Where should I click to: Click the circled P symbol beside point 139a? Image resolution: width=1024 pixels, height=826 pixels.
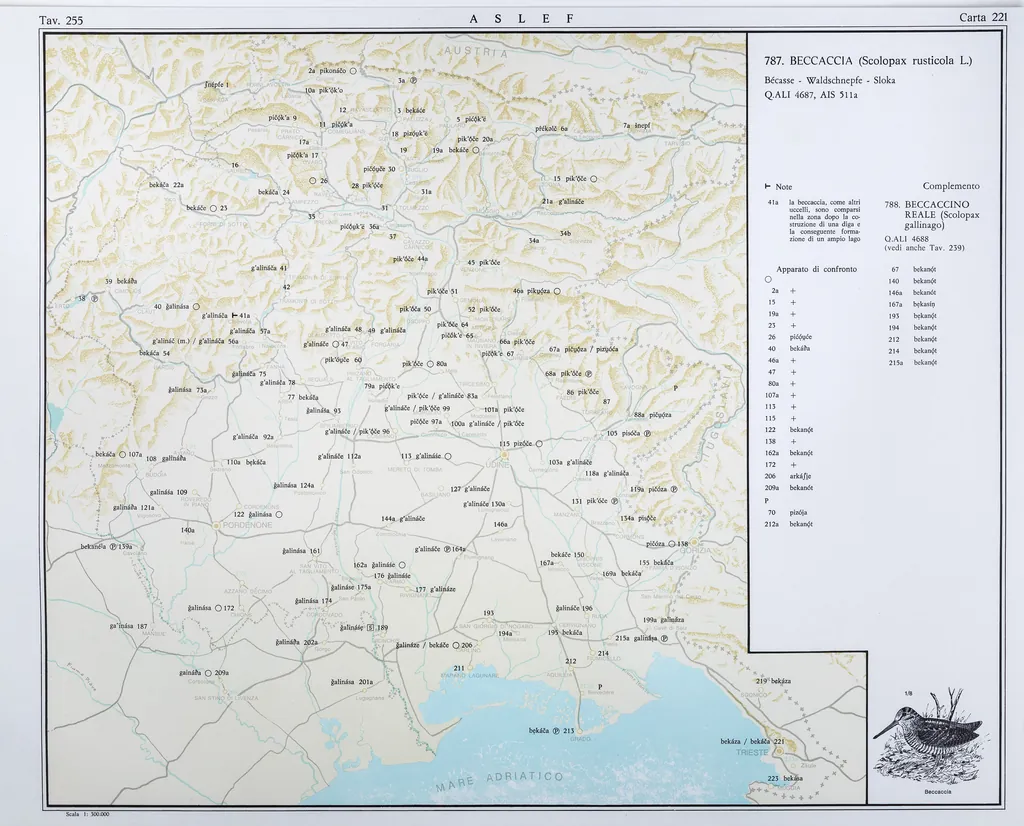point(114,547)
